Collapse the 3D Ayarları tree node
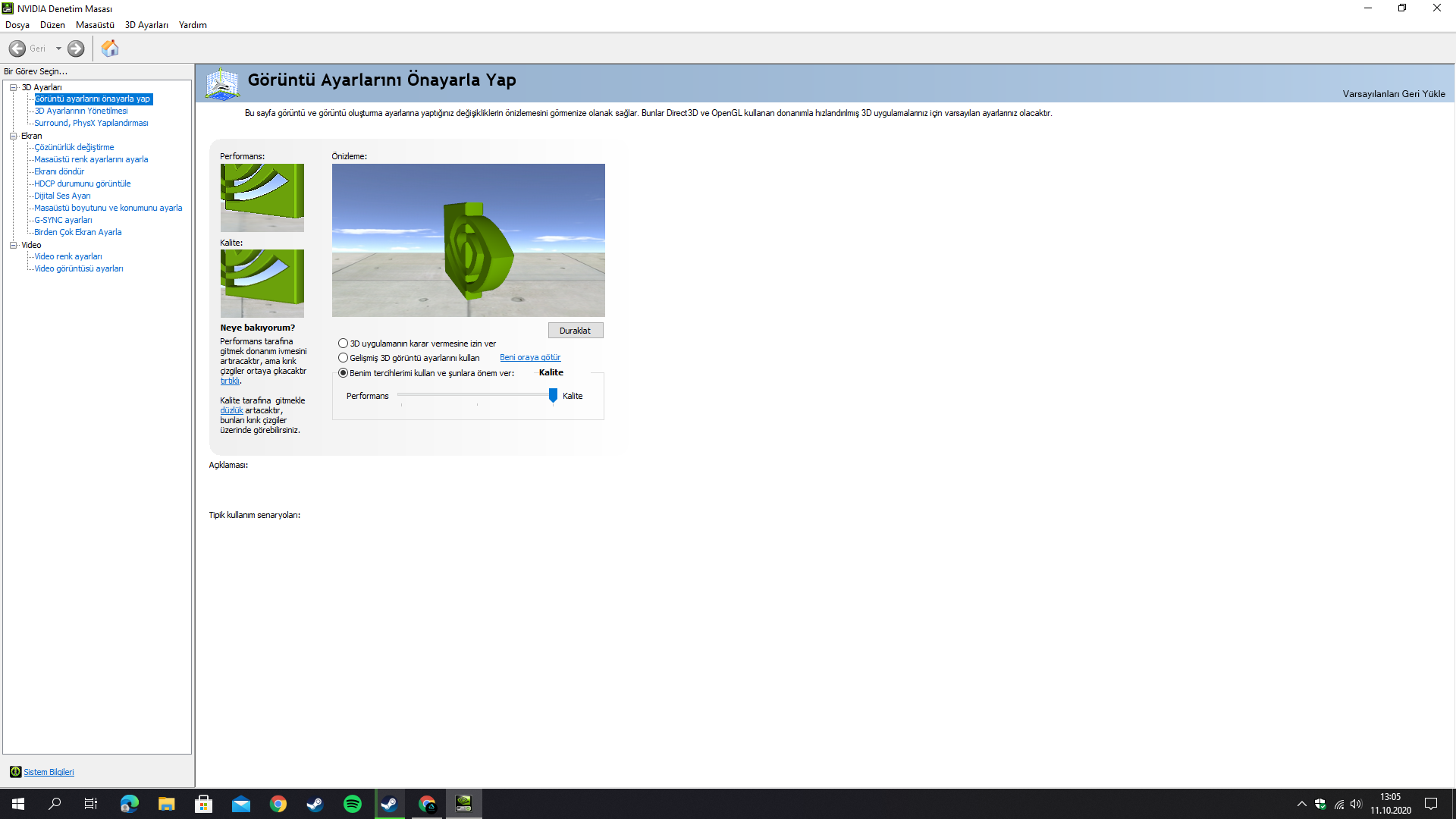Viewport: 1456px width, 819px height. pyautogui.click(x=13, y=87)
